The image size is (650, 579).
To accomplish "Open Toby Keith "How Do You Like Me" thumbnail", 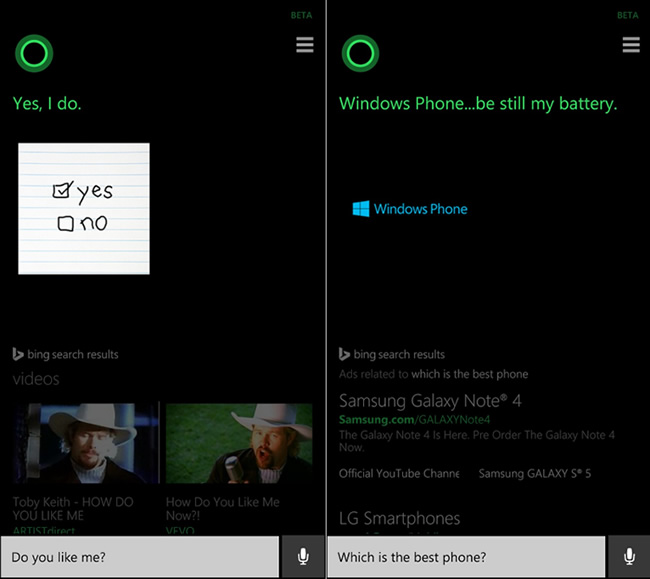I will coord(86,443).
